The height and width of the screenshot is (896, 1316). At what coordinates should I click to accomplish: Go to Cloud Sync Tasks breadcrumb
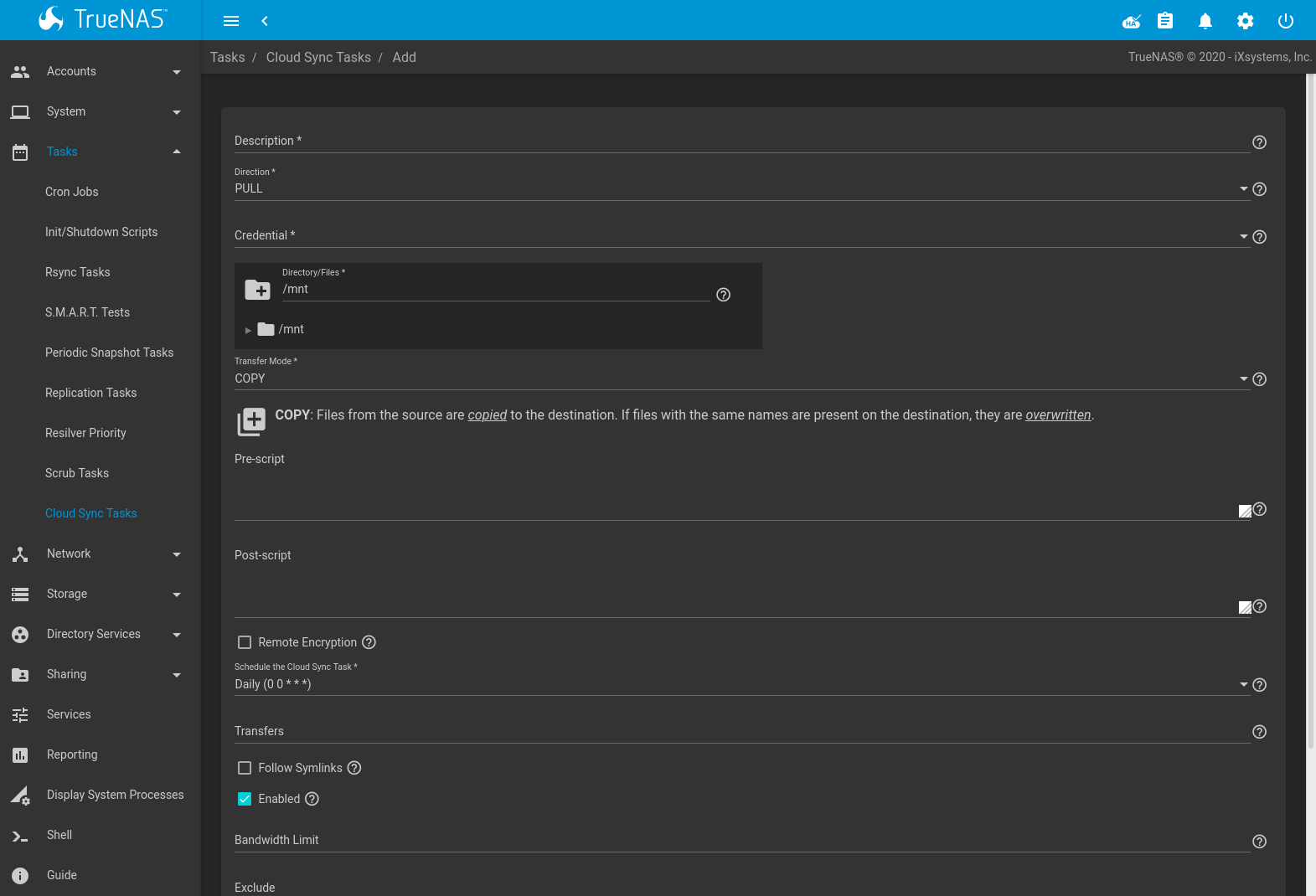tap(318, 57)
